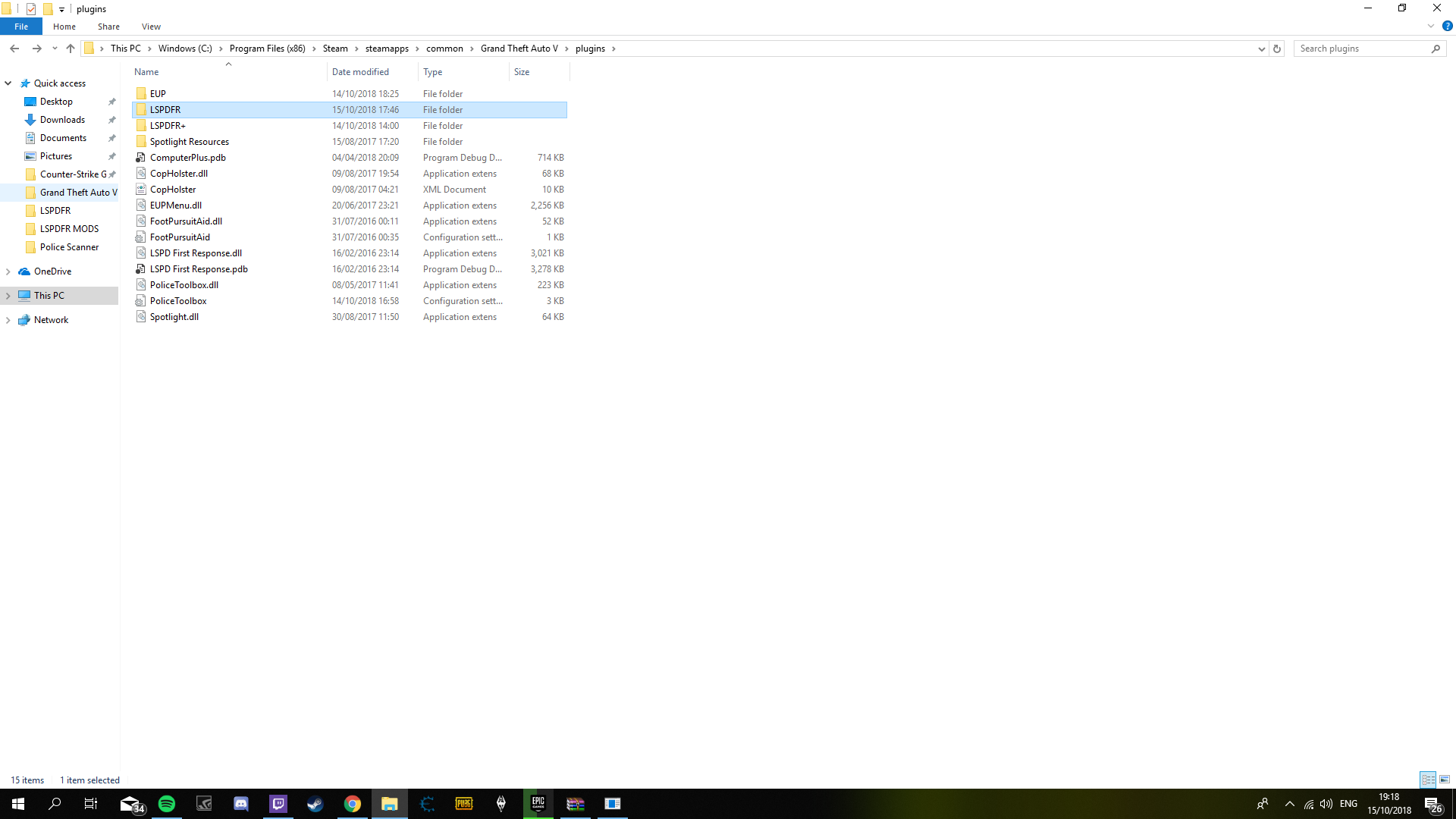Switch to large icons view button
The image size is (1456, 819).
coord(1445,780)
